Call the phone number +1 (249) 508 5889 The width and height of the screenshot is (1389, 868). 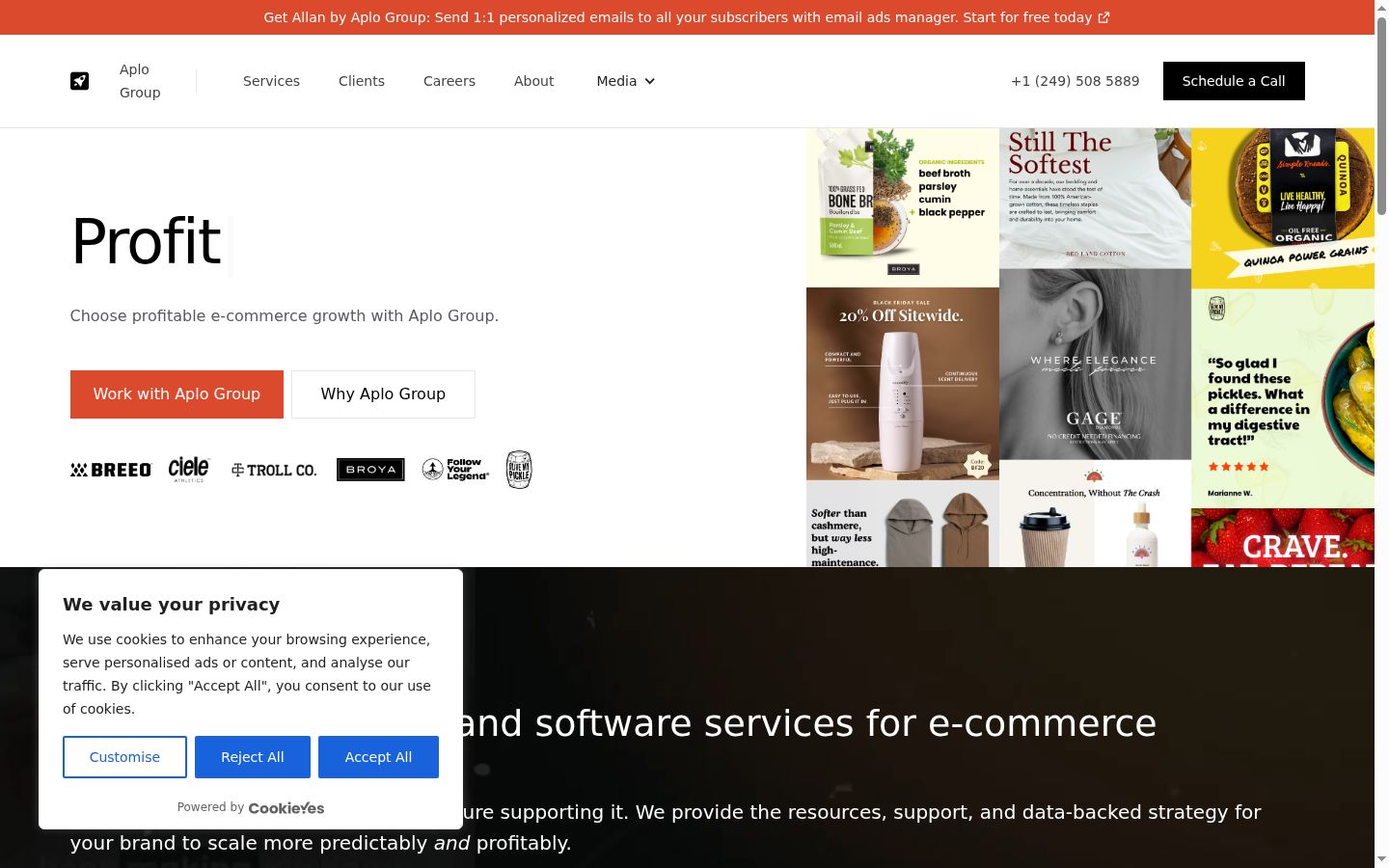1076,81
